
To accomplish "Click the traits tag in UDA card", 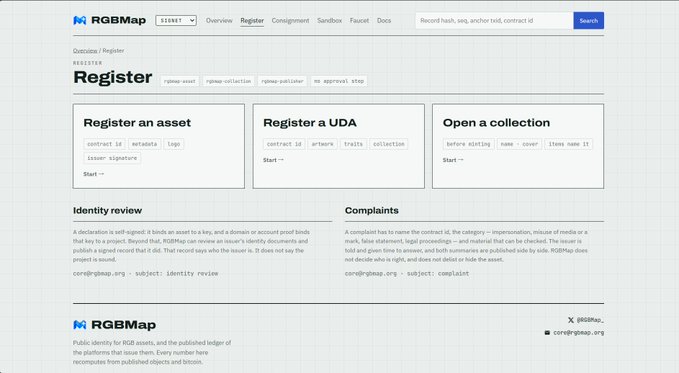I will pyautogui.click(x=353, y=144).
